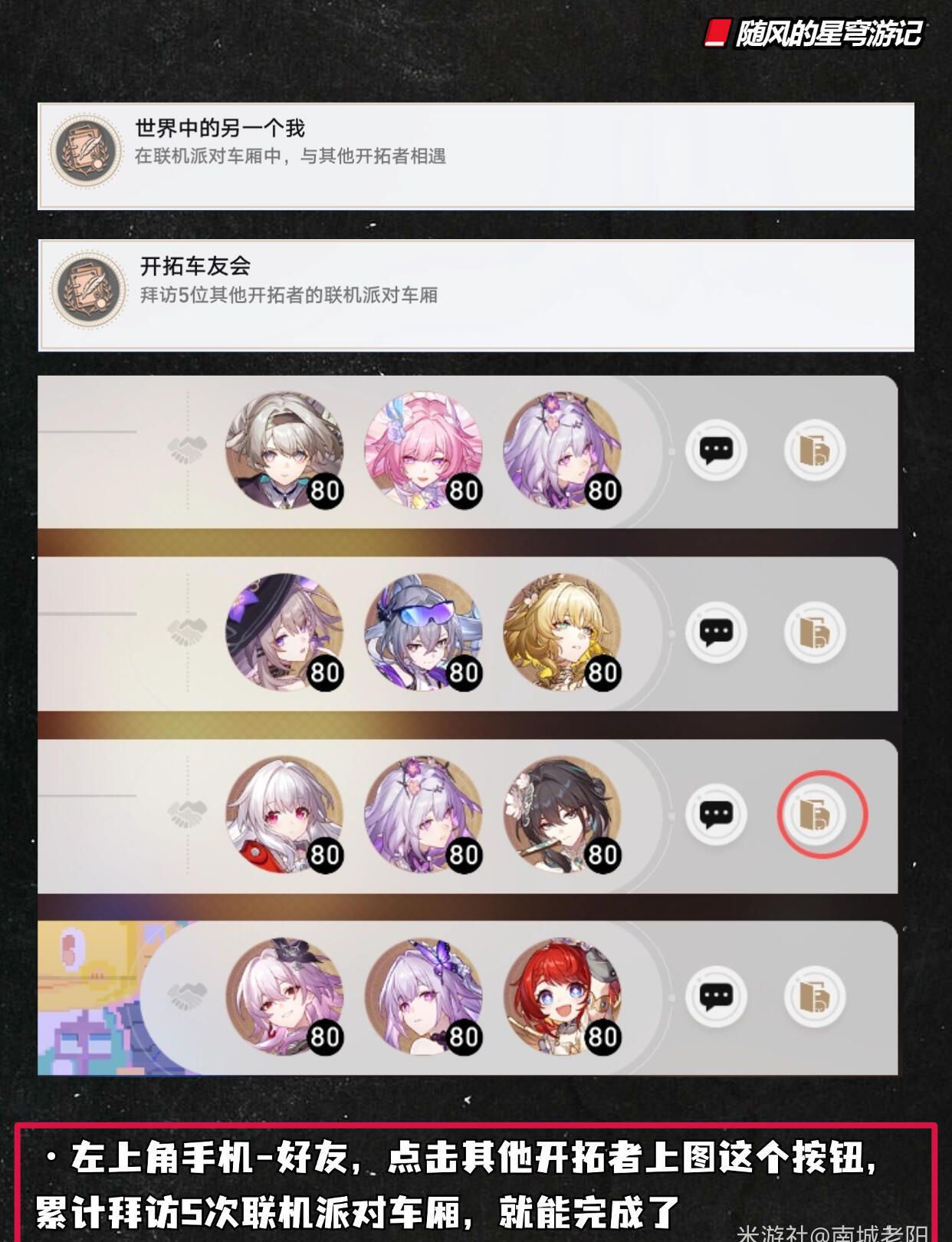This screenshot has height=1242, width=952.
Task: Select the white-haired character in red outfit
Action: tap(284, 814)
